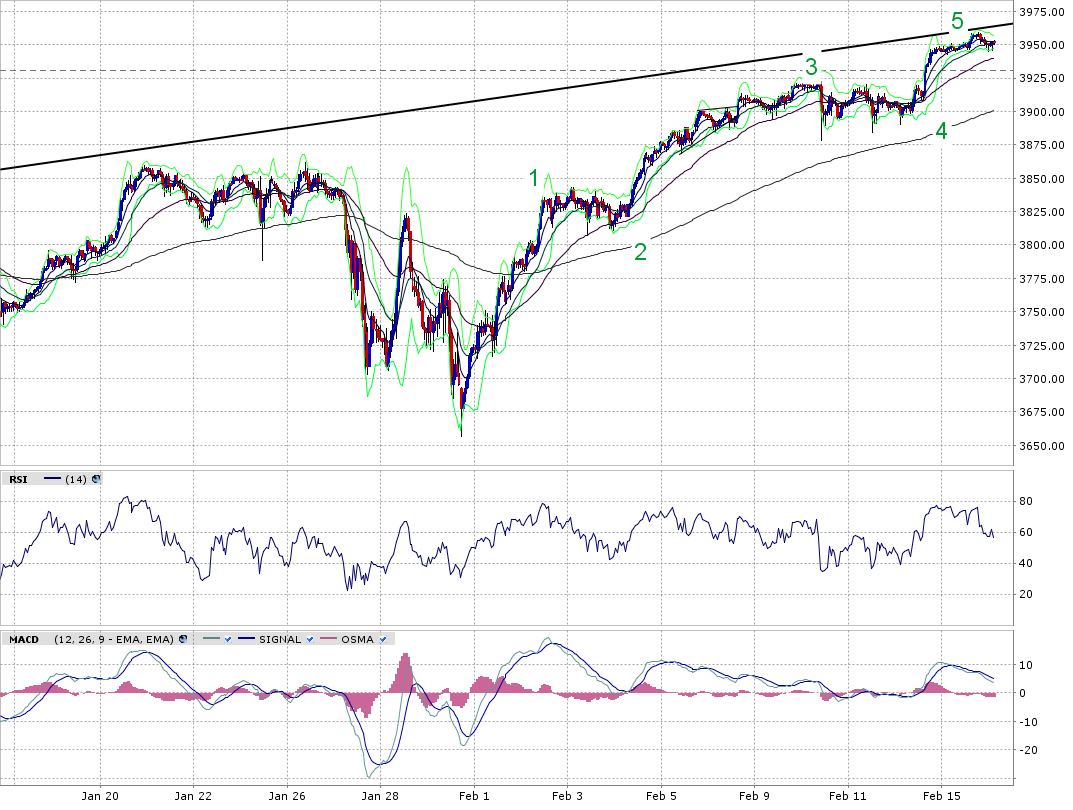This screenshot has width=1073, height=810.
Task: Click the RSI axis value 40
Action: 1026,564
